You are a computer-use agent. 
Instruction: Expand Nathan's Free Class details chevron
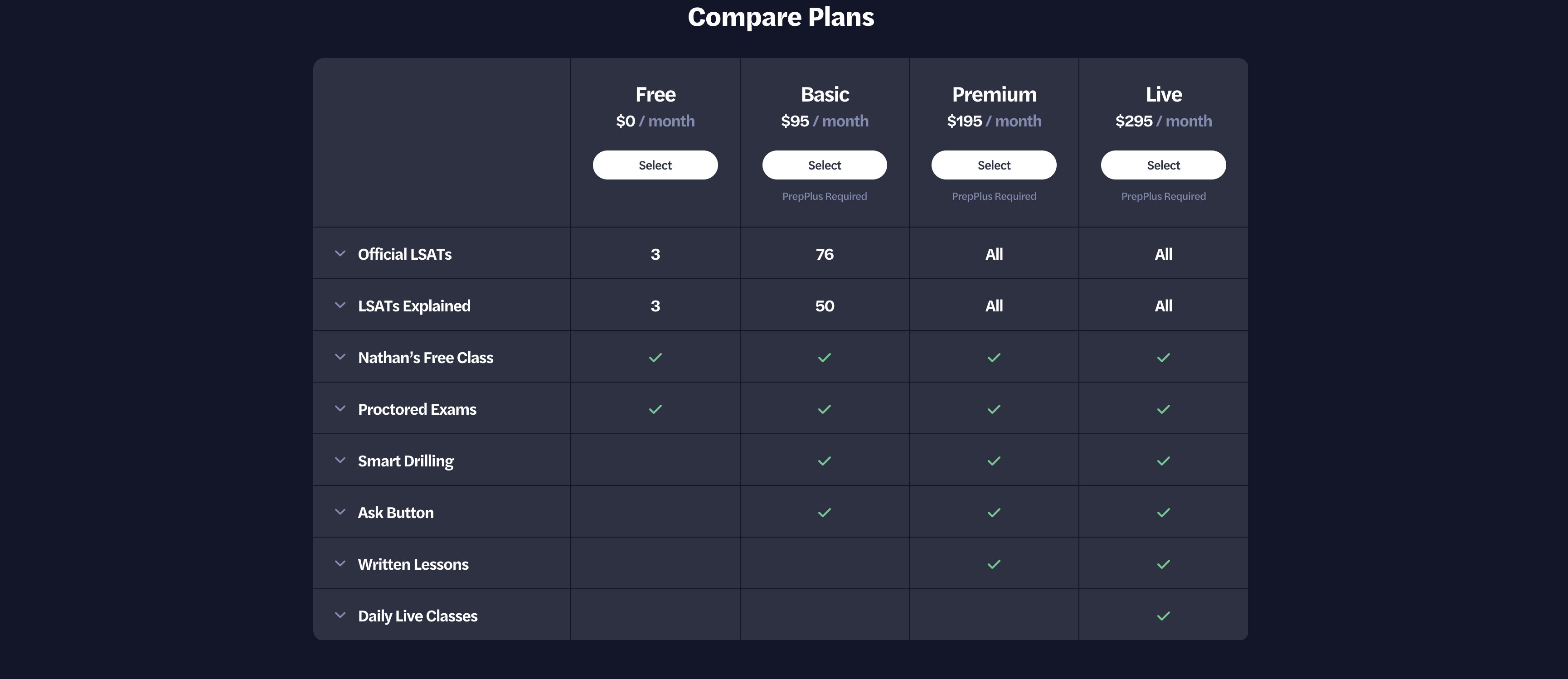340,357
